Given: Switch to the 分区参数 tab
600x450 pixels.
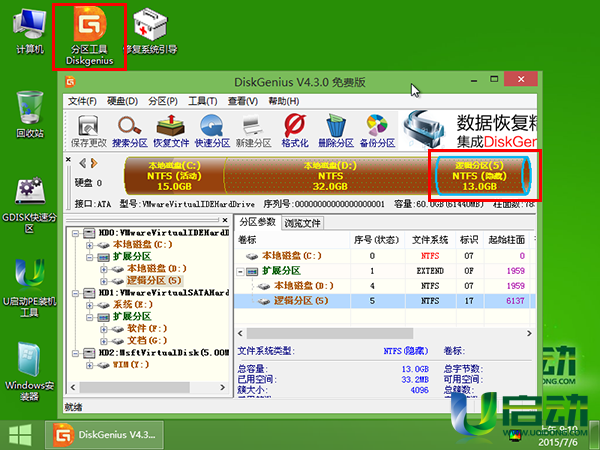Looking at the screenshot, I should [x=258, y=222].
